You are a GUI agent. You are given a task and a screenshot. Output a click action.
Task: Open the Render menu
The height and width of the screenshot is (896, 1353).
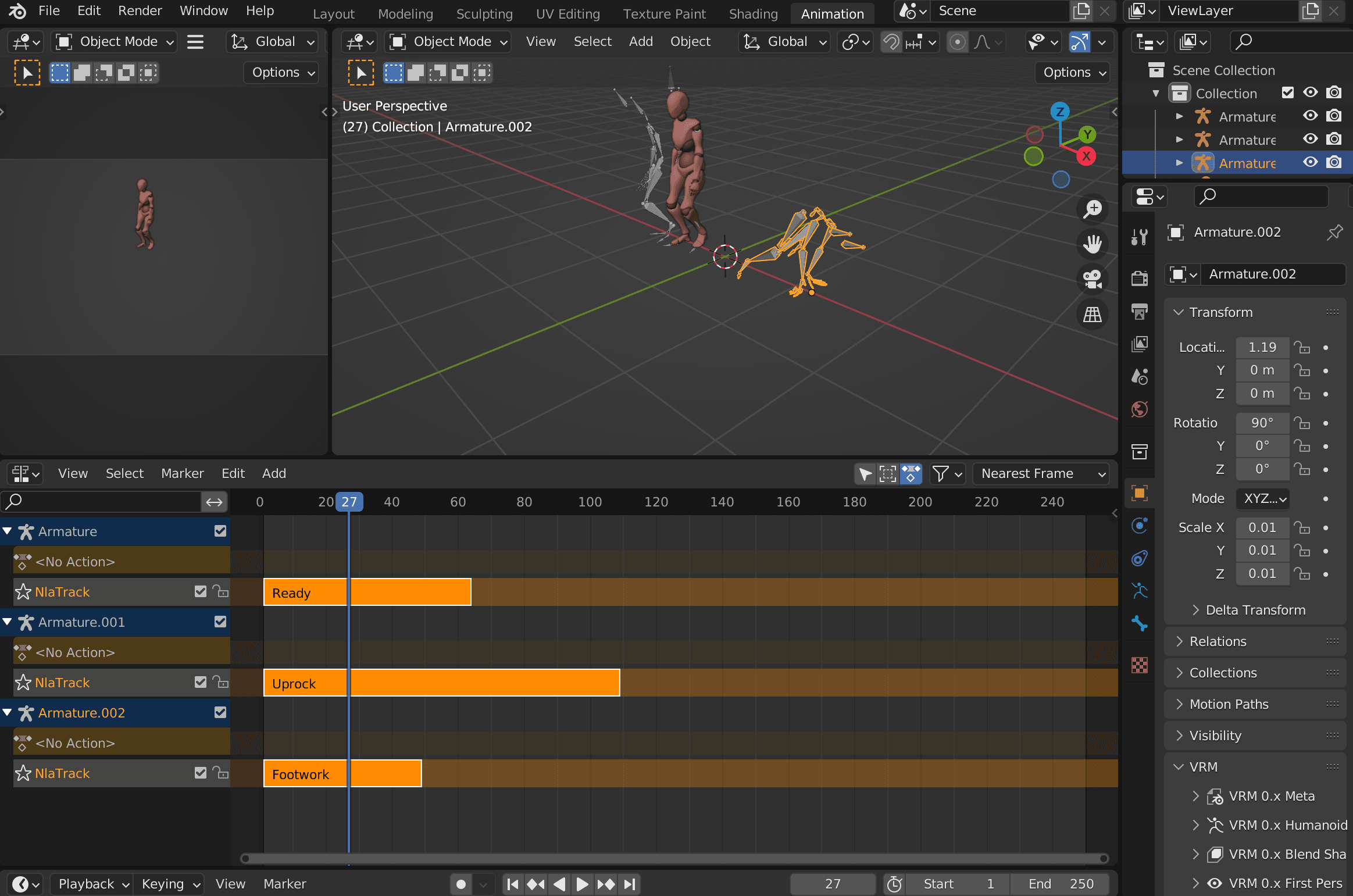(x=140, y=10)
